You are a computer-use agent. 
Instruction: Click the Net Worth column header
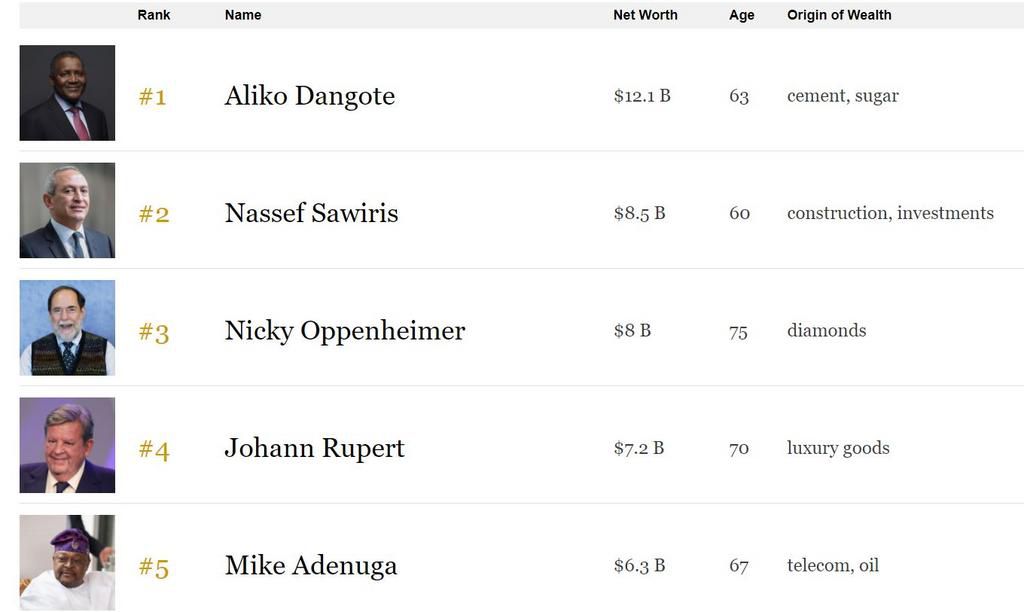click(x=645, y=15)
